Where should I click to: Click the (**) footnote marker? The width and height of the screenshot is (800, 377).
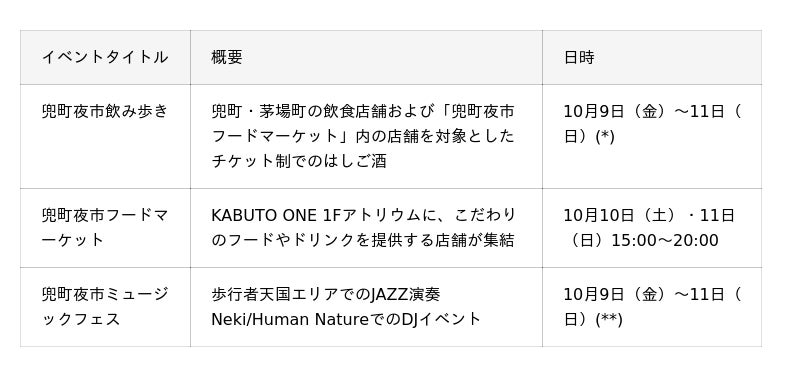609,319
